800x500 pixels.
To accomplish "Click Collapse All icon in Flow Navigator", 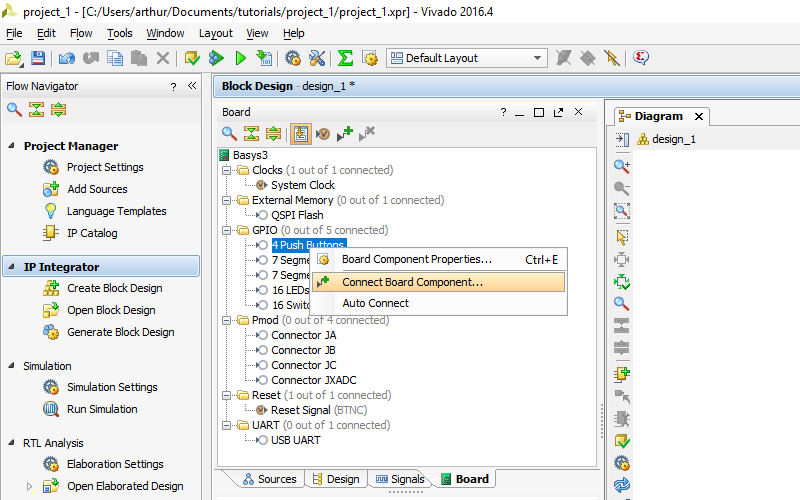I will 36,109.
